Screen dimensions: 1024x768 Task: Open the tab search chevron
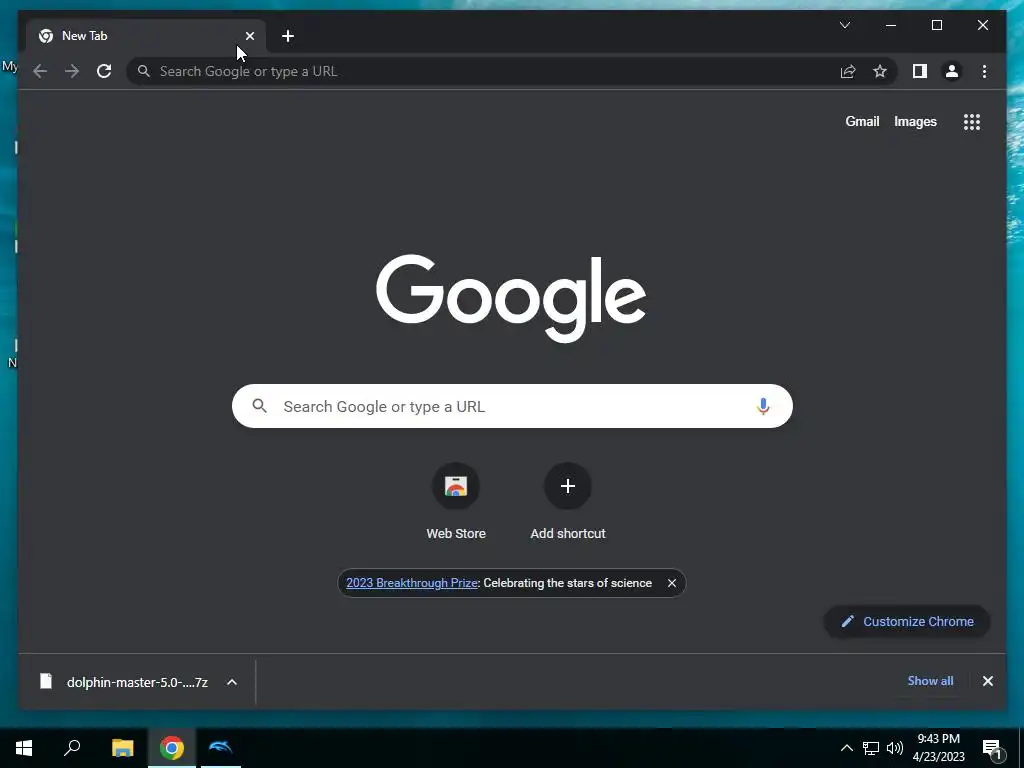click(845, 25)
